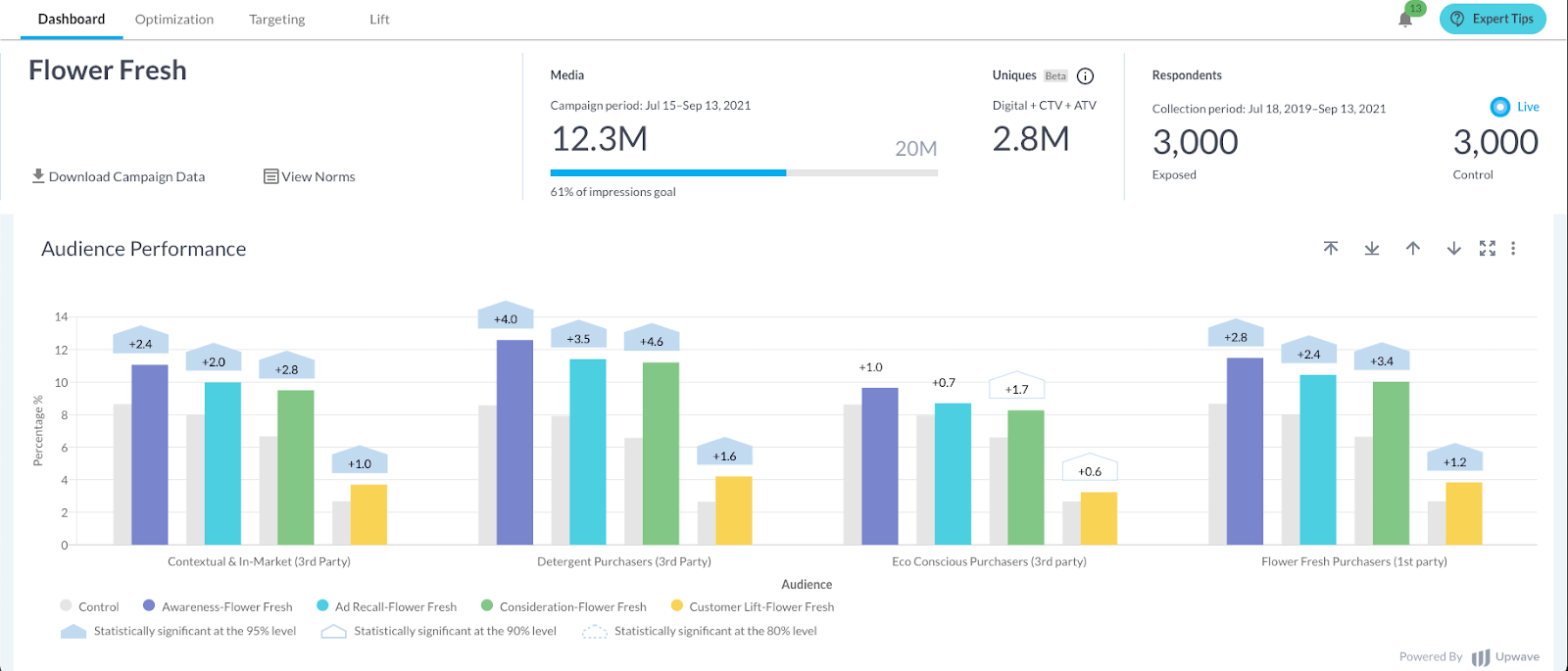Screen dimensions: 1568x671
Task: Click the Contextual & In-Market (3rd Party) axis label
Action: pos(259,562)
